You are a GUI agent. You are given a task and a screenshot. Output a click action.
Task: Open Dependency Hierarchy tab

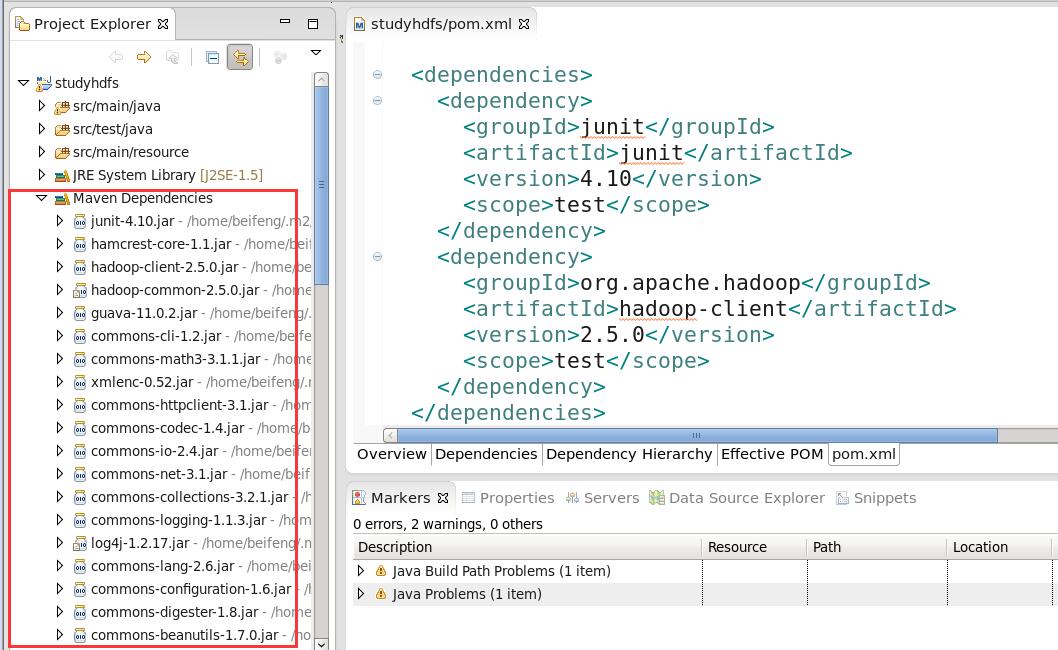click(629, 454)
